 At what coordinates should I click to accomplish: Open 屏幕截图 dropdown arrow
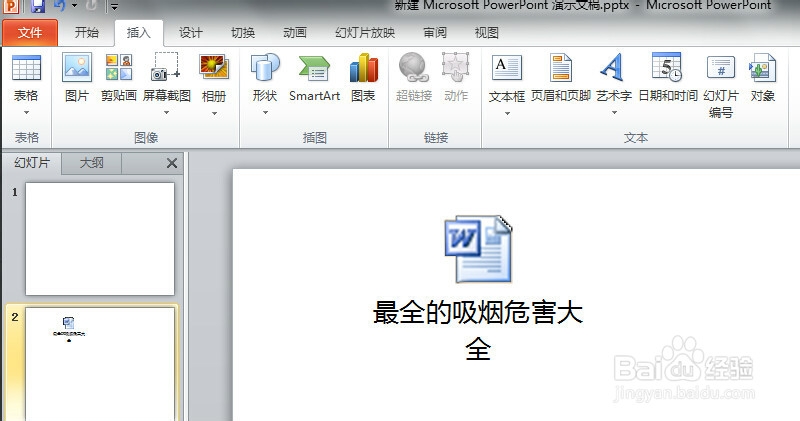166,113
